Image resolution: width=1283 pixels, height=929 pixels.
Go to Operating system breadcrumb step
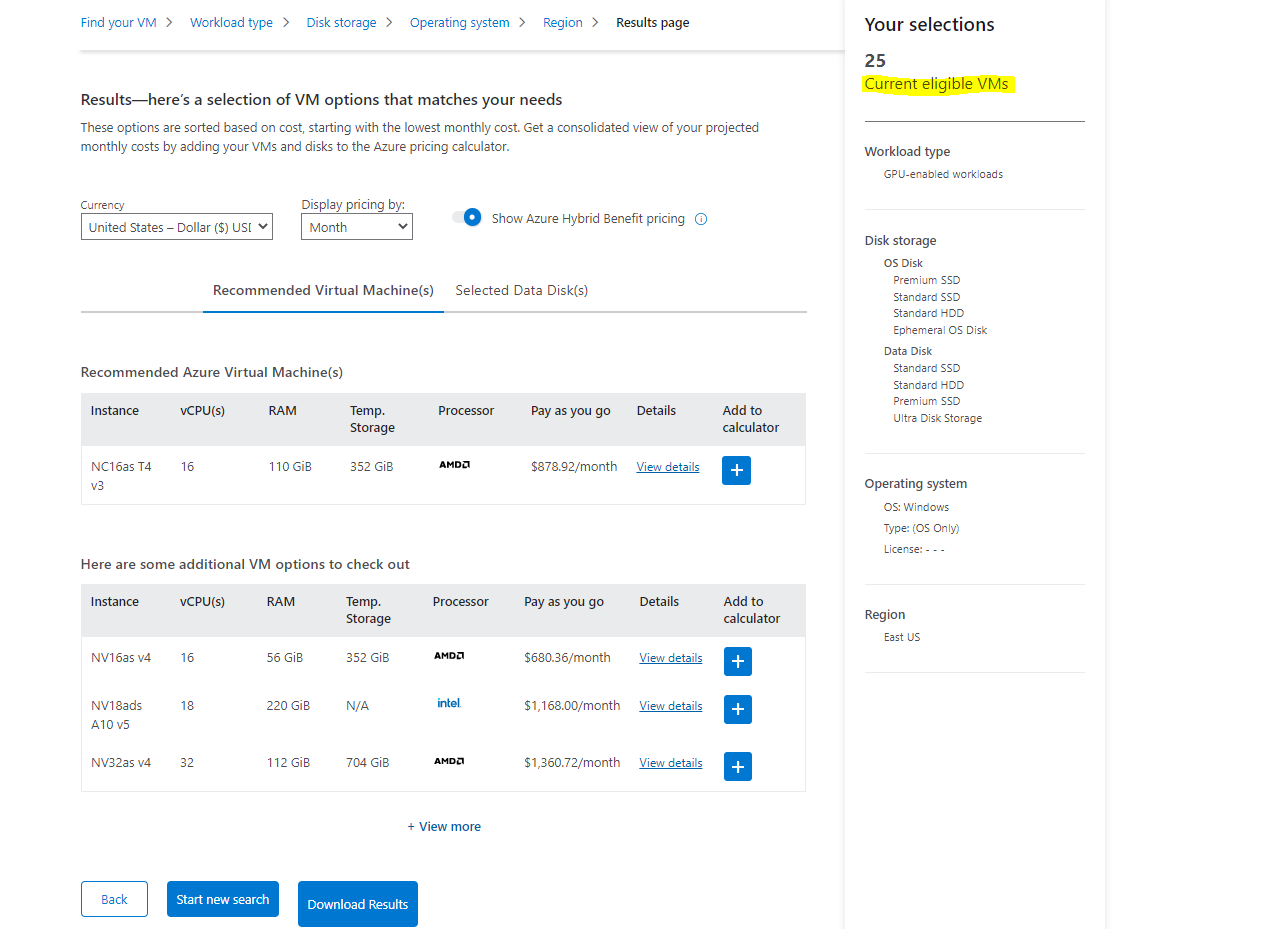[460, 22]
